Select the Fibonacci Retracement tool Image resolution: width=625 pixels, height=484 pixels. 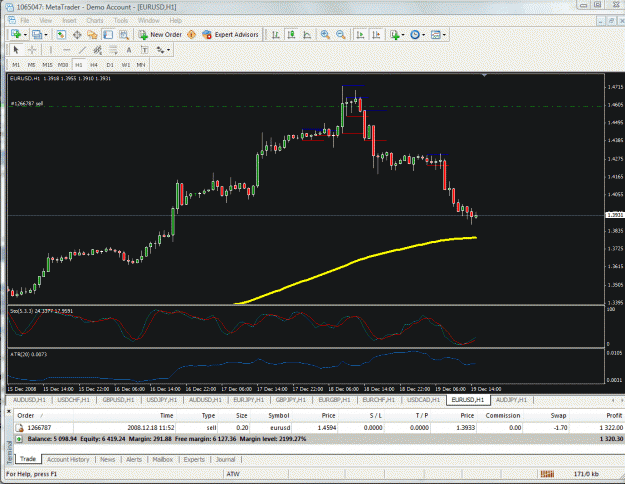(113, 50)
